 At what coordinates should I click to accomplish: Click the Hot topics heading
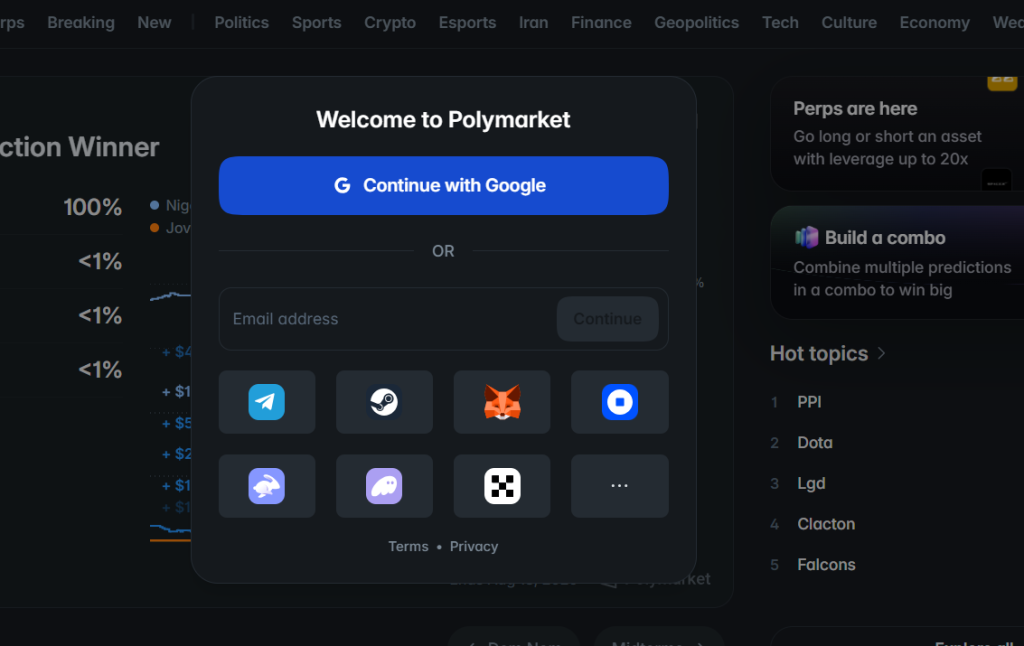click(x=819, y=353)
